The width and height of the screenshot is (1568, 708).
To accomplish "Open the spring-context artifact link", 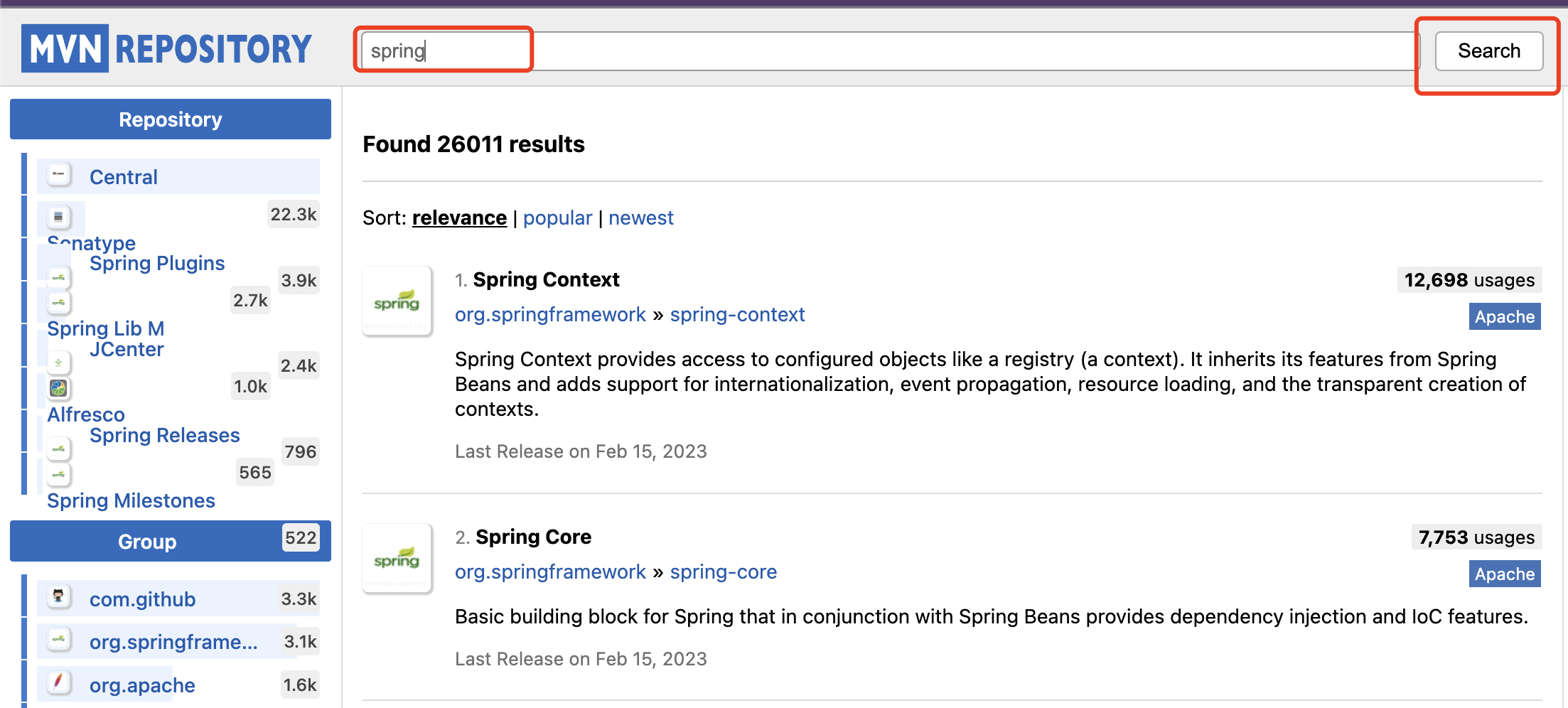I will click(737, 314).
